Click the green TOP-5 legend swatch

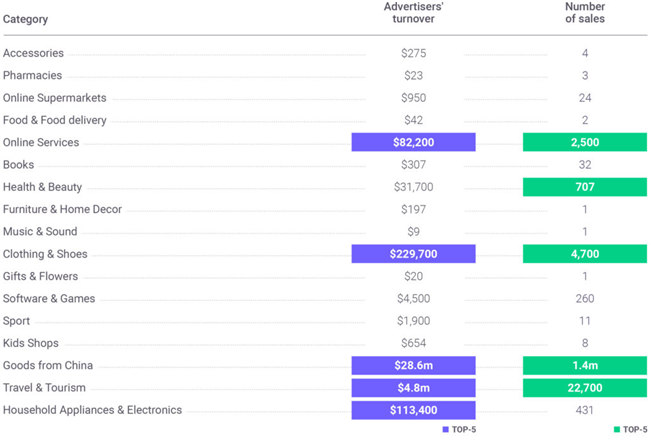coord(616,430)
